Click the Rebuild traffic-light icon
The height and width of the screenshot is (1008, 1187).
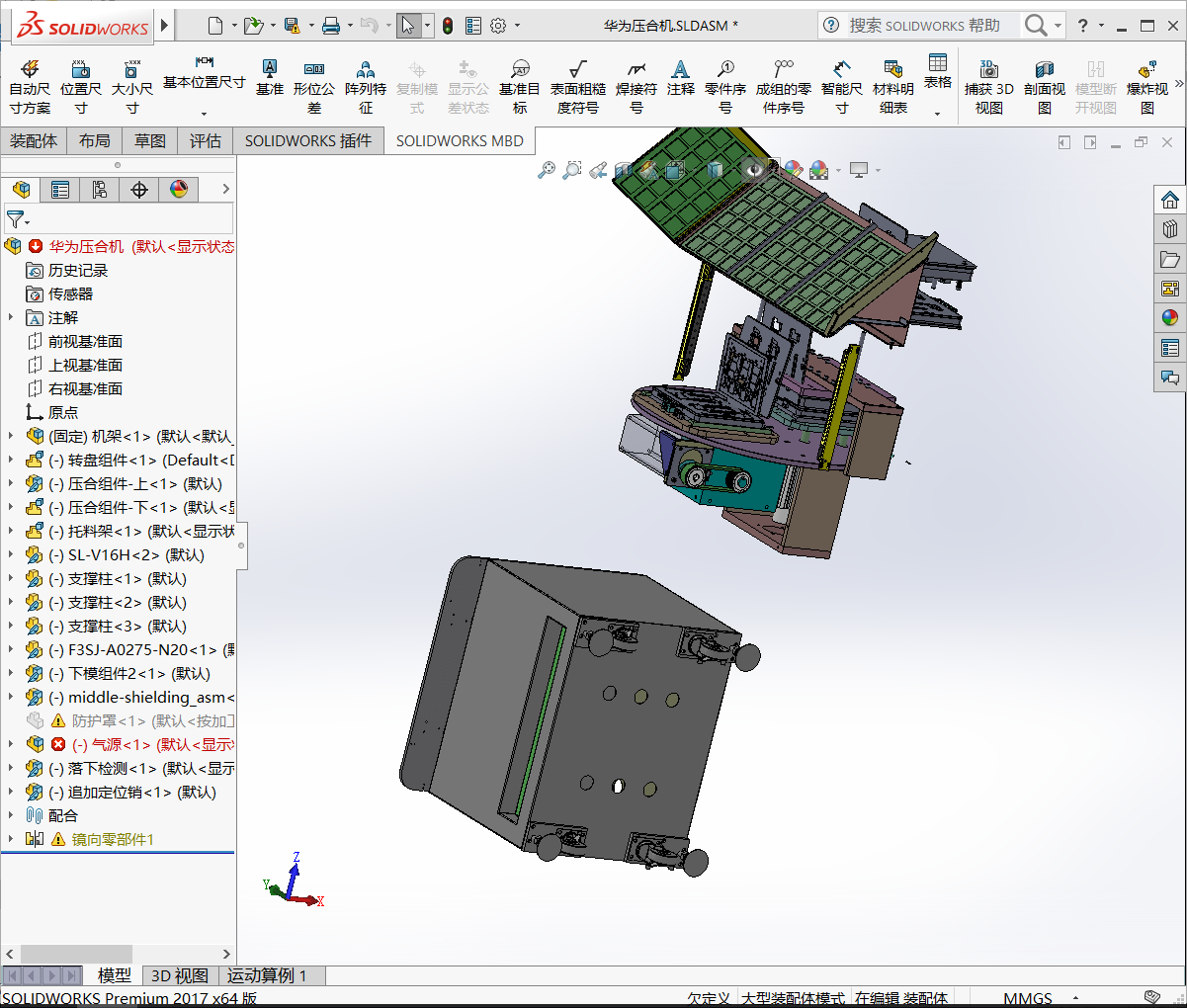[448, 26]
